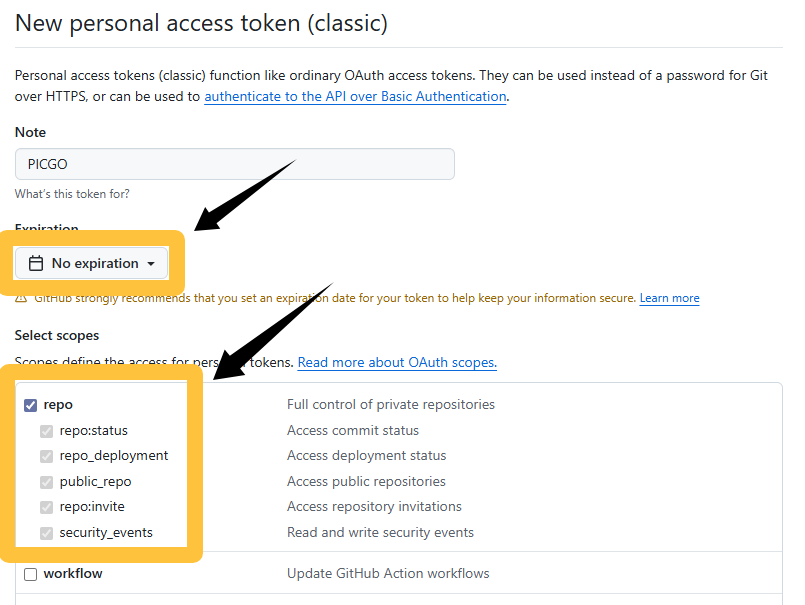Open the authenticate to the API link
This screenshot has width=805, height=605.
pyautogui.click(x=355, y=97)
